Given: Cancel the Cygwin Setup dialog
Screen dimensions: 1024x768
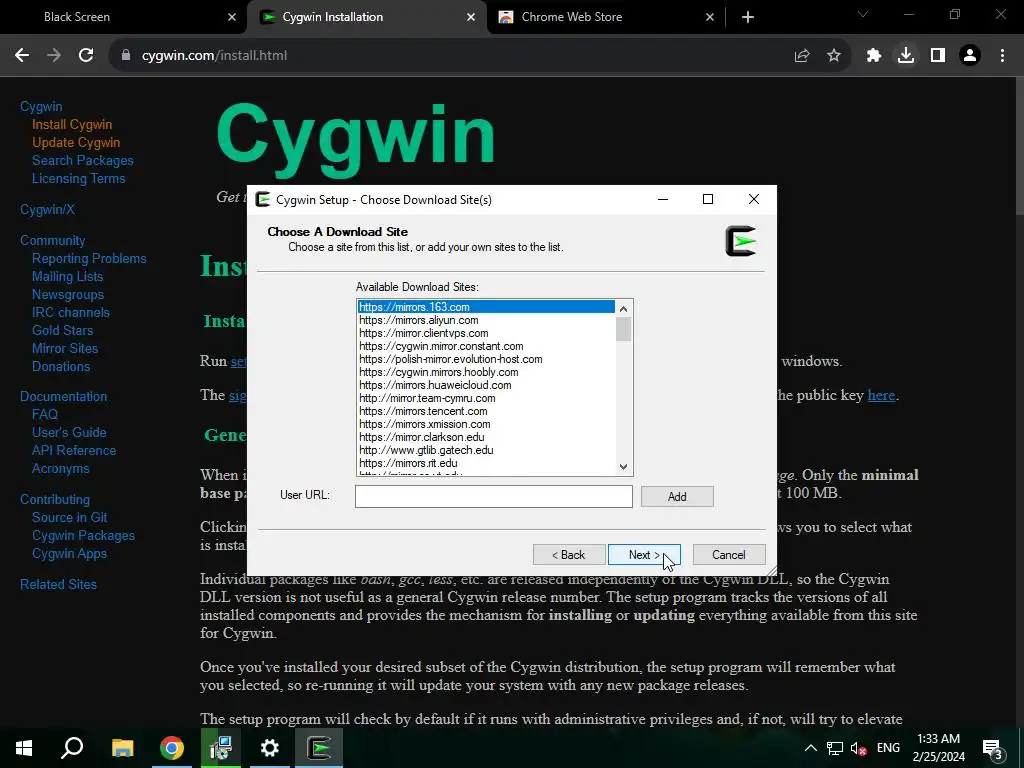Looking at the screenshot, I should (x=729, y=554).
